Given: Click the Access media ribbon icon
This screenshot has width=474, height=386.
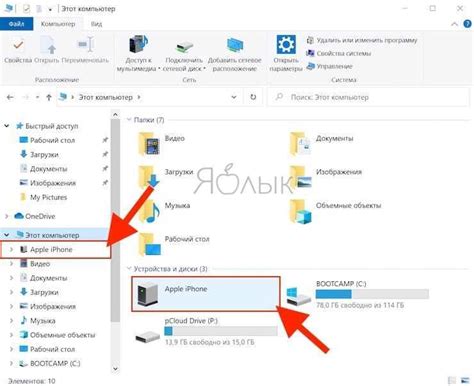Looking at the screenshot, I should pos(138,44).
